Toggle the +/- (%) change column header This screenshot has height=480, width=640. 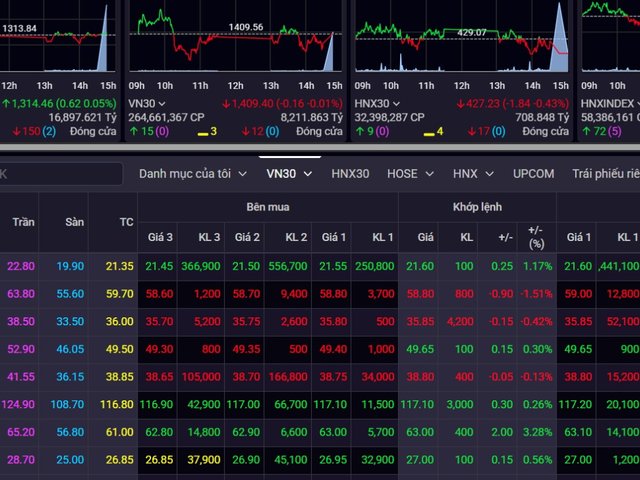tap(536, 221)
